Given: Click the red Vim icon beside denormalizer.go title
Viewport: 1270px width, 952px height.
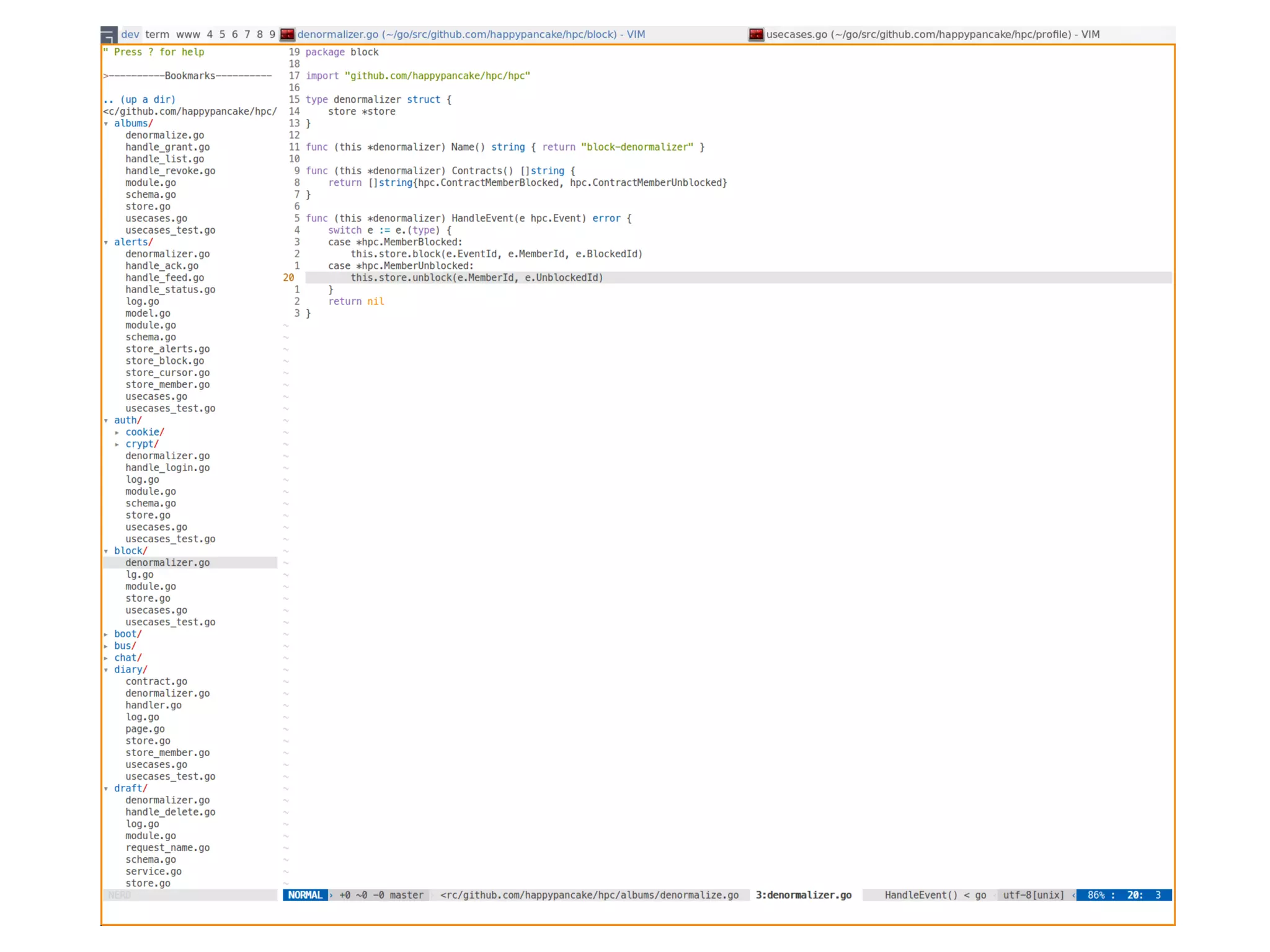Looking at the screenshot, I should 287,35.
